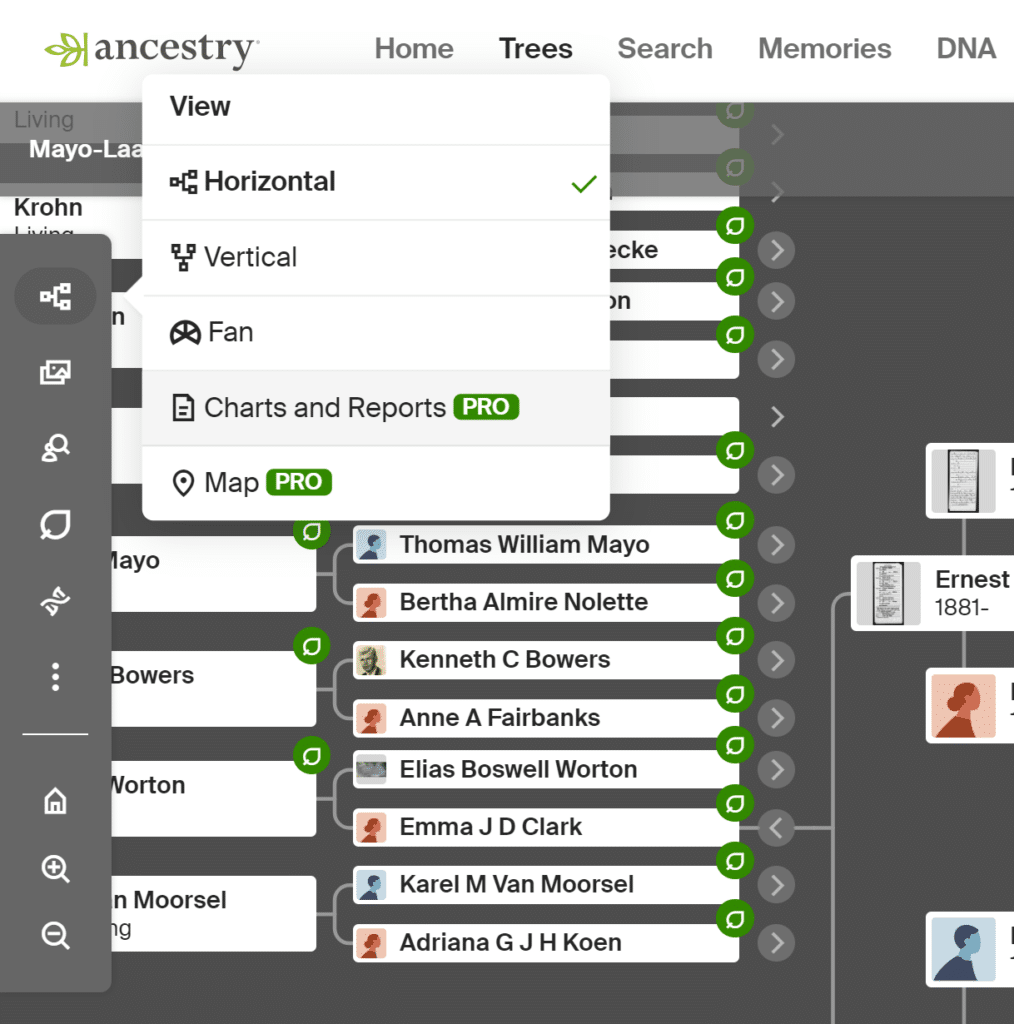Zoom out of the family tree

55,936
